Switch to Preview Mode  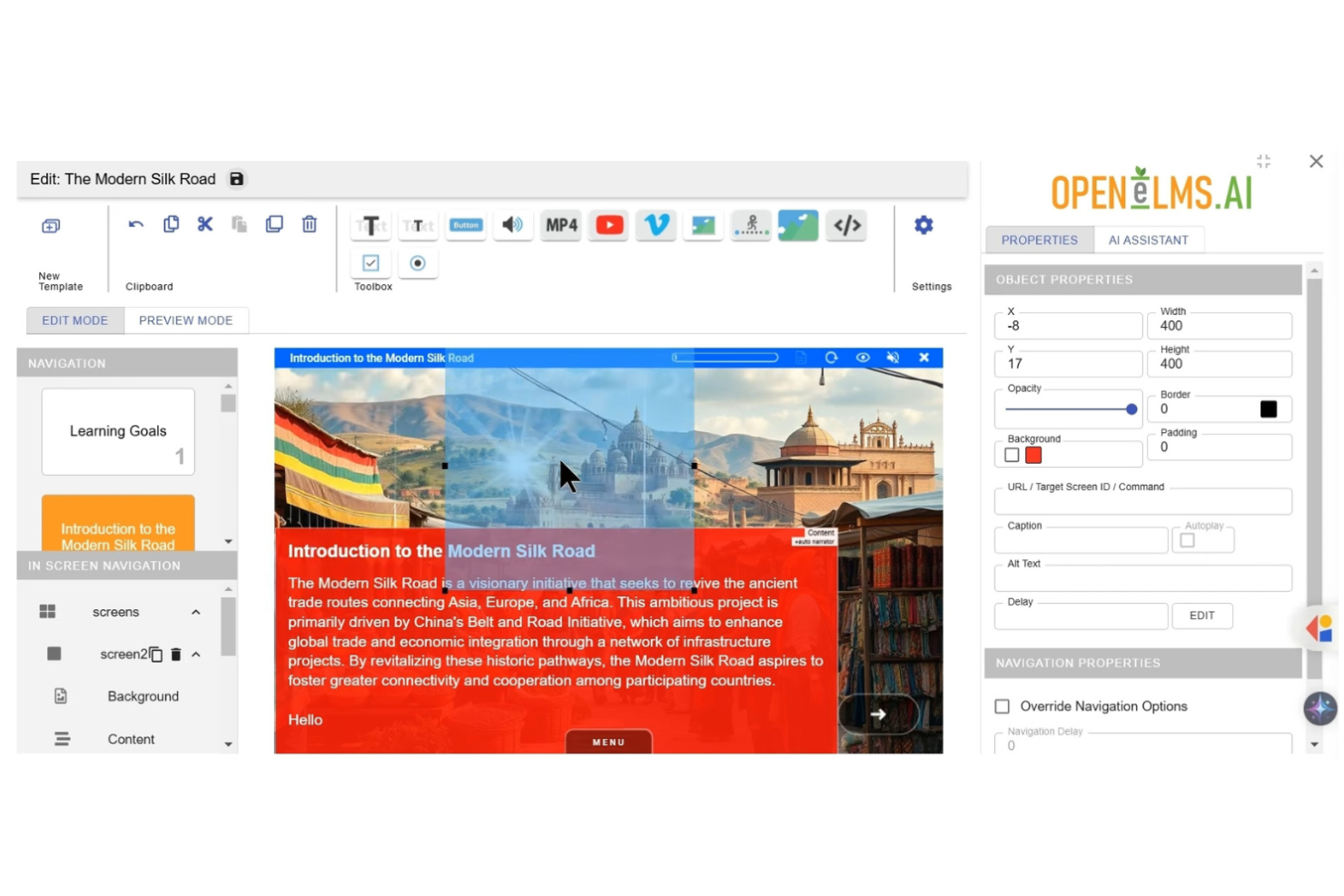coord(186,320)
